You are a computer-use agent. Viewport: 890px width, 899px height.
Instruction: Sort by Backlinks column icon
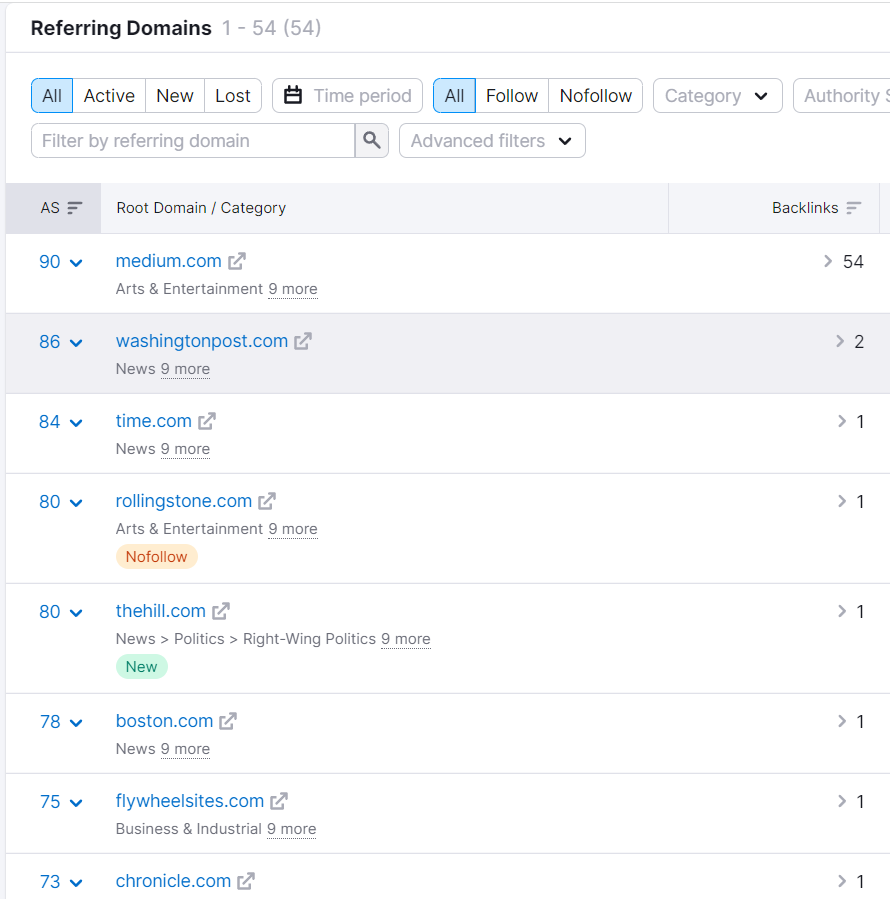click(854, 208)
